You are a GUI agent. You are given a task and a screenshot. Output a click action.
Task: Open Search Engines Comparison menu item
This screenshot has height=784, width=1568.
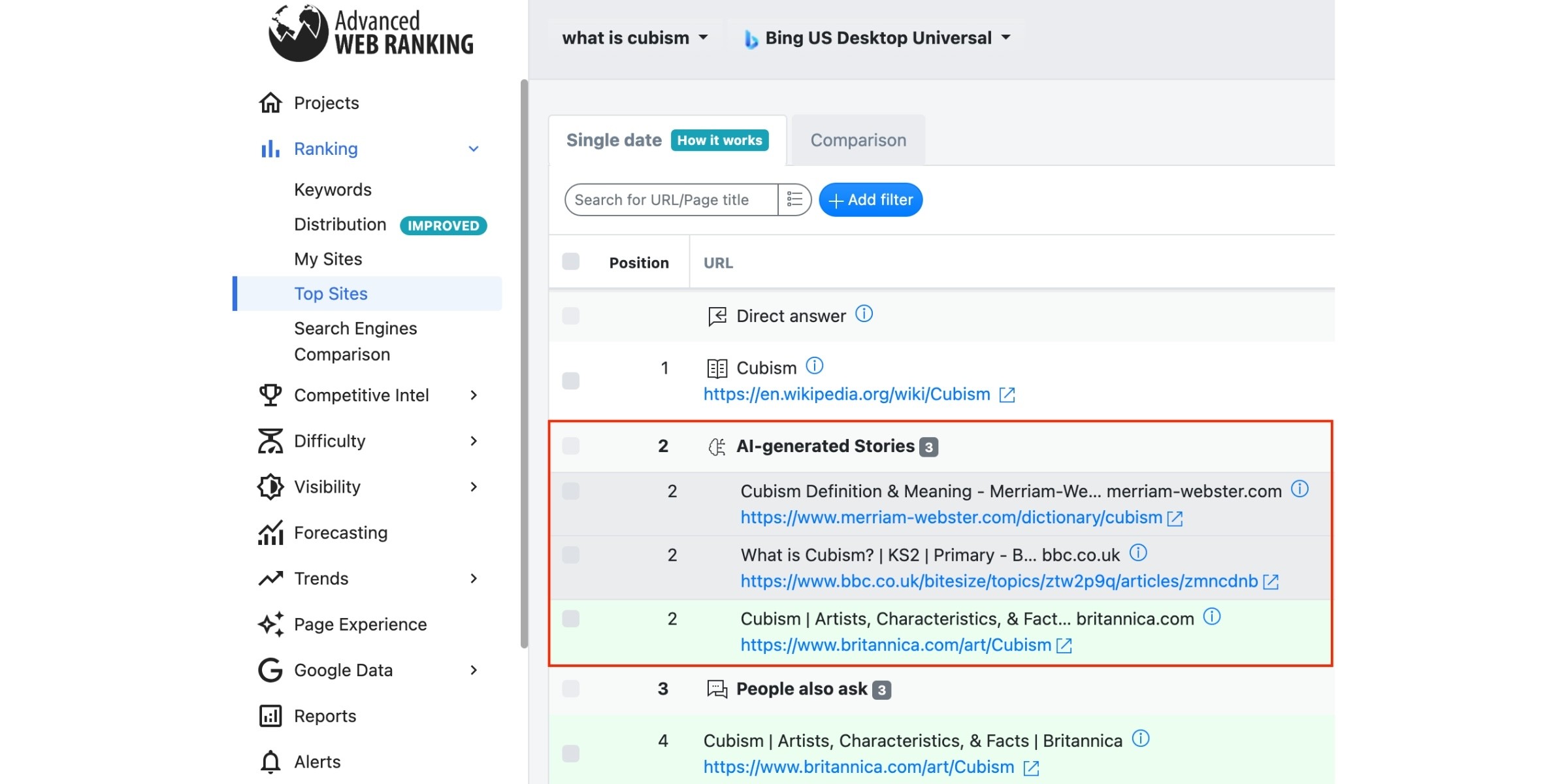pyautogui.click(x=355, y=341)
